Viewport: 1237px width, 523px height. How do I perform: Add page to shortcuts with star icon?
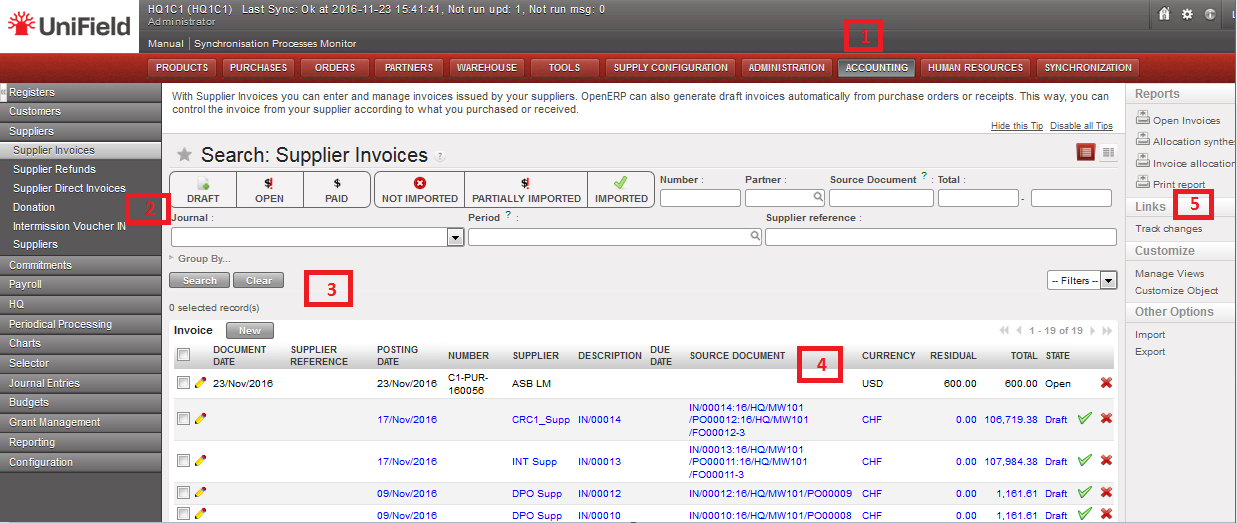pos(184,155)
